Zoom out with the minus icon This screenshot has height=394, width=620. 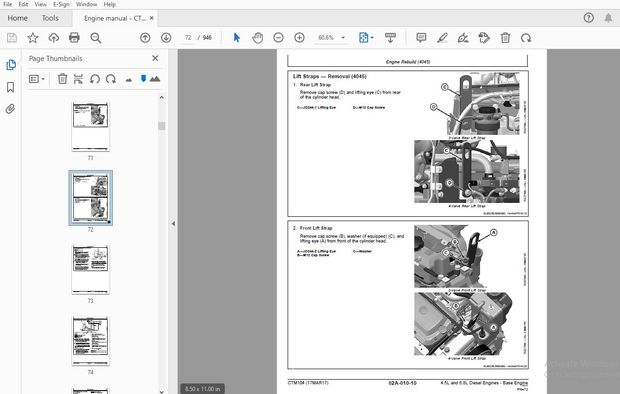click(278, 38)
